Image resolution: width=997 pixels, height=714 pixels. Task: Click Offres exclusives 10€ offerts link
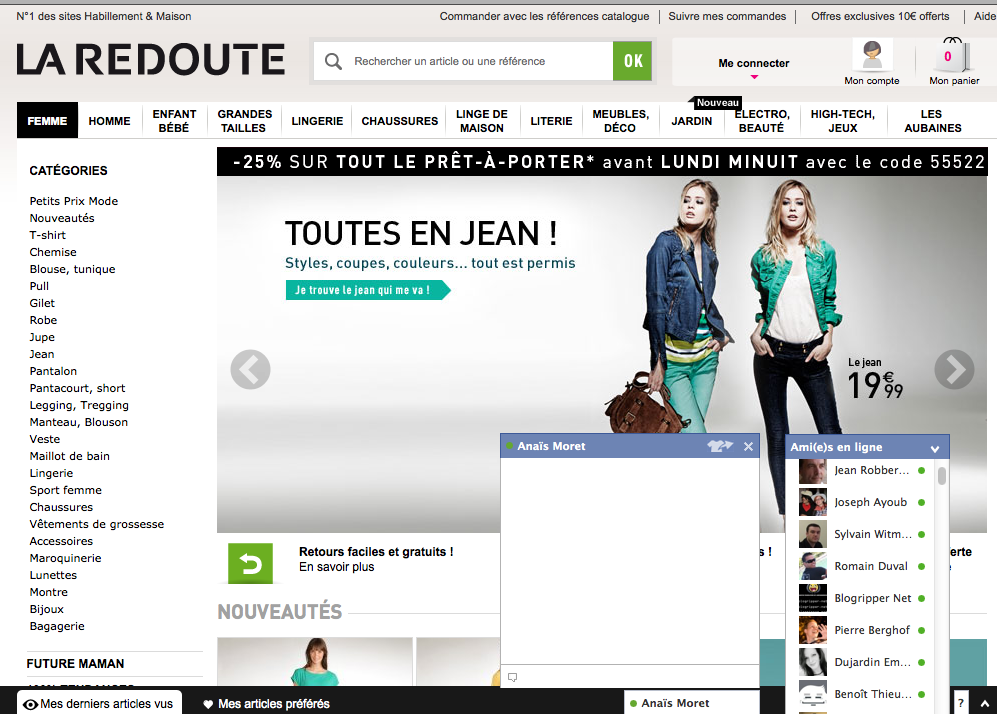880,17
